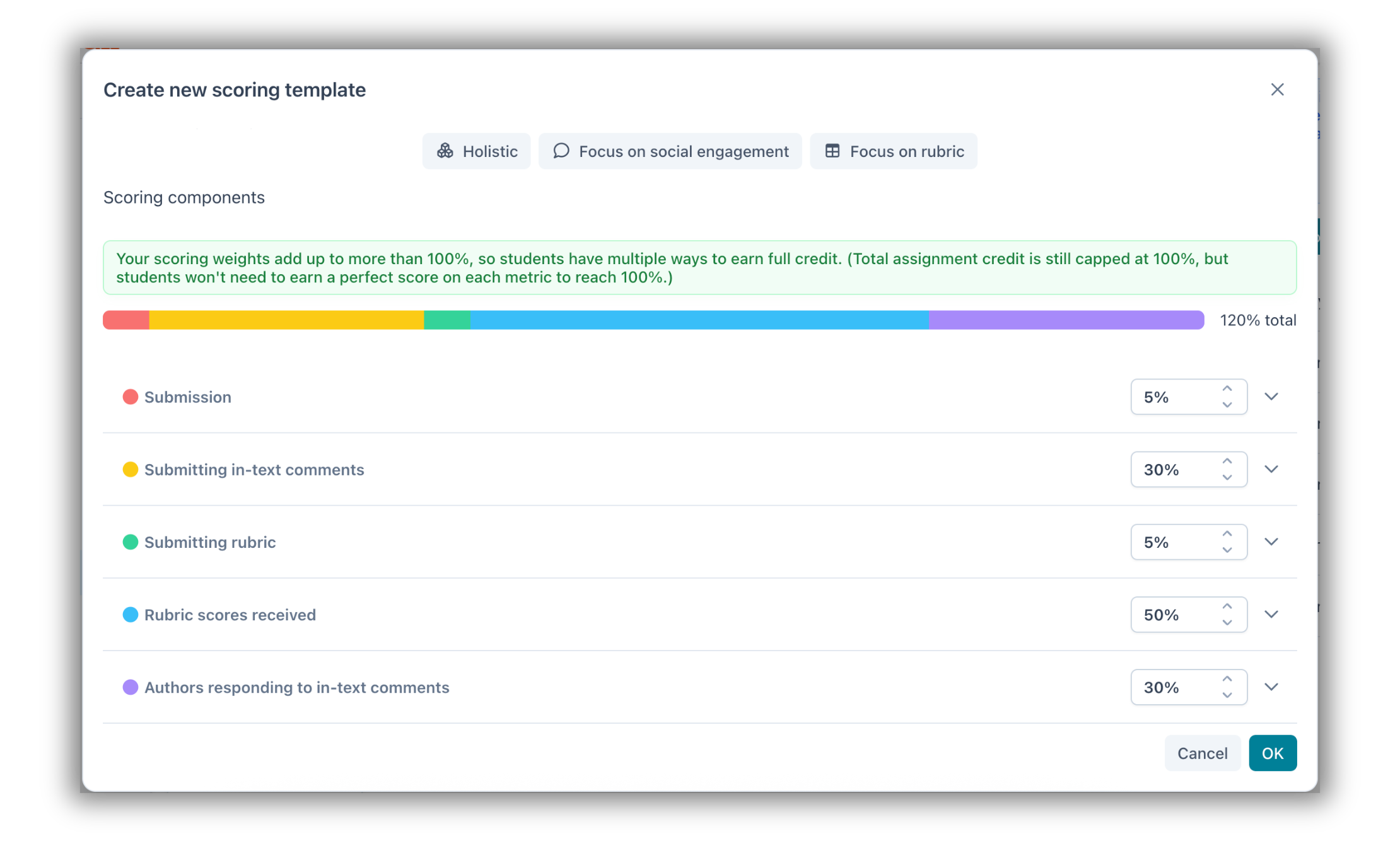Expand Authors responding to in-text comments

1271,687
